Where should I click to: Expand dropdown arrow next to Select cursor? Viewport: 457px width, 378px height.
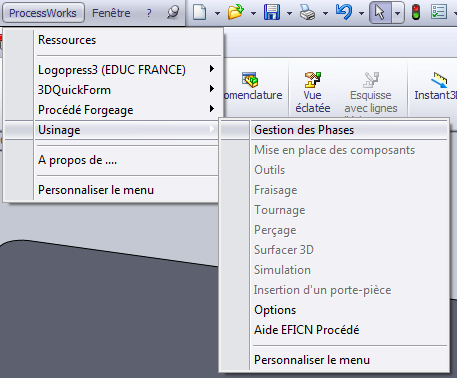[x=397, y=13]
